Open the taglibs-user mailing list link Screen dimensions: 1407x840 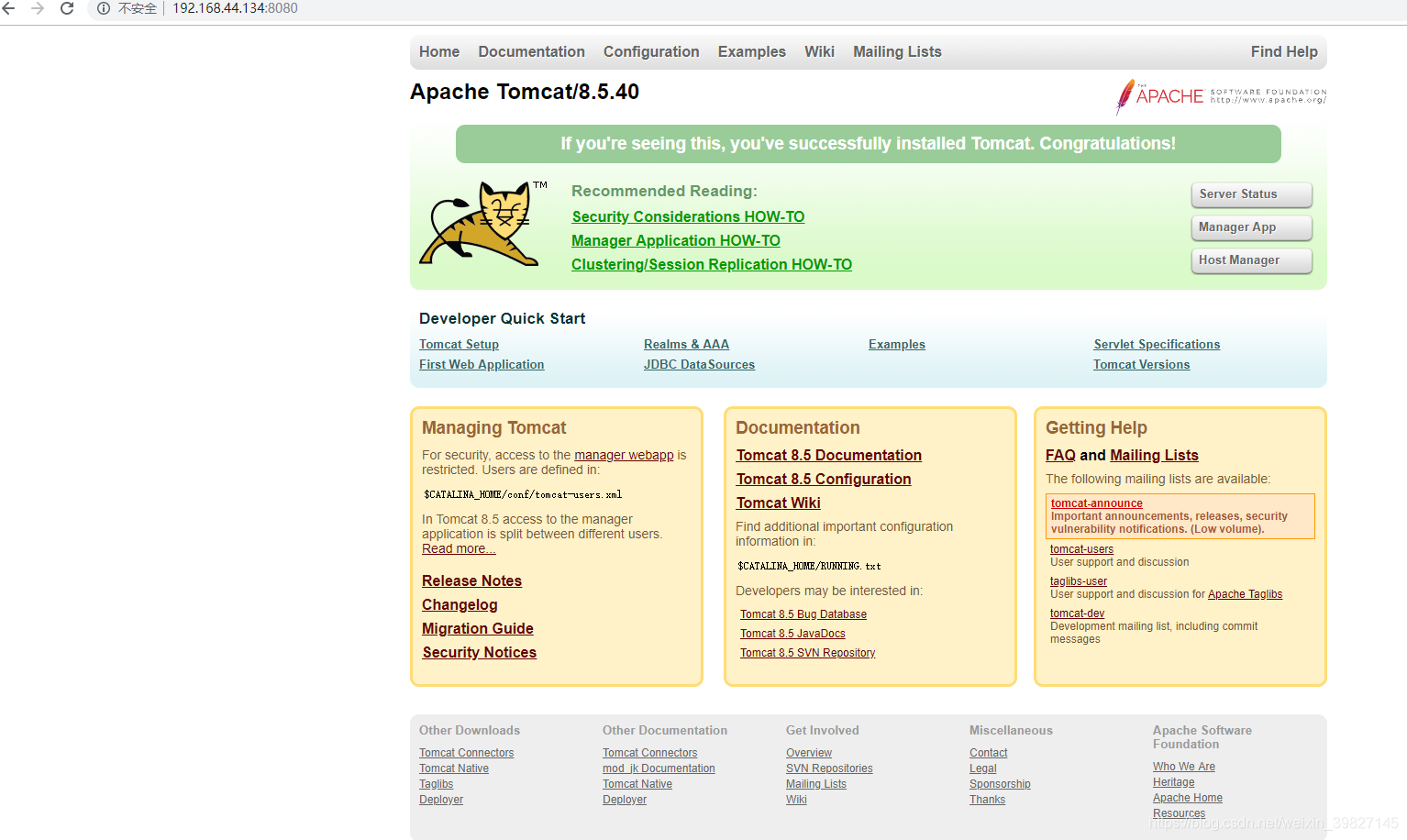(1079, 581)
